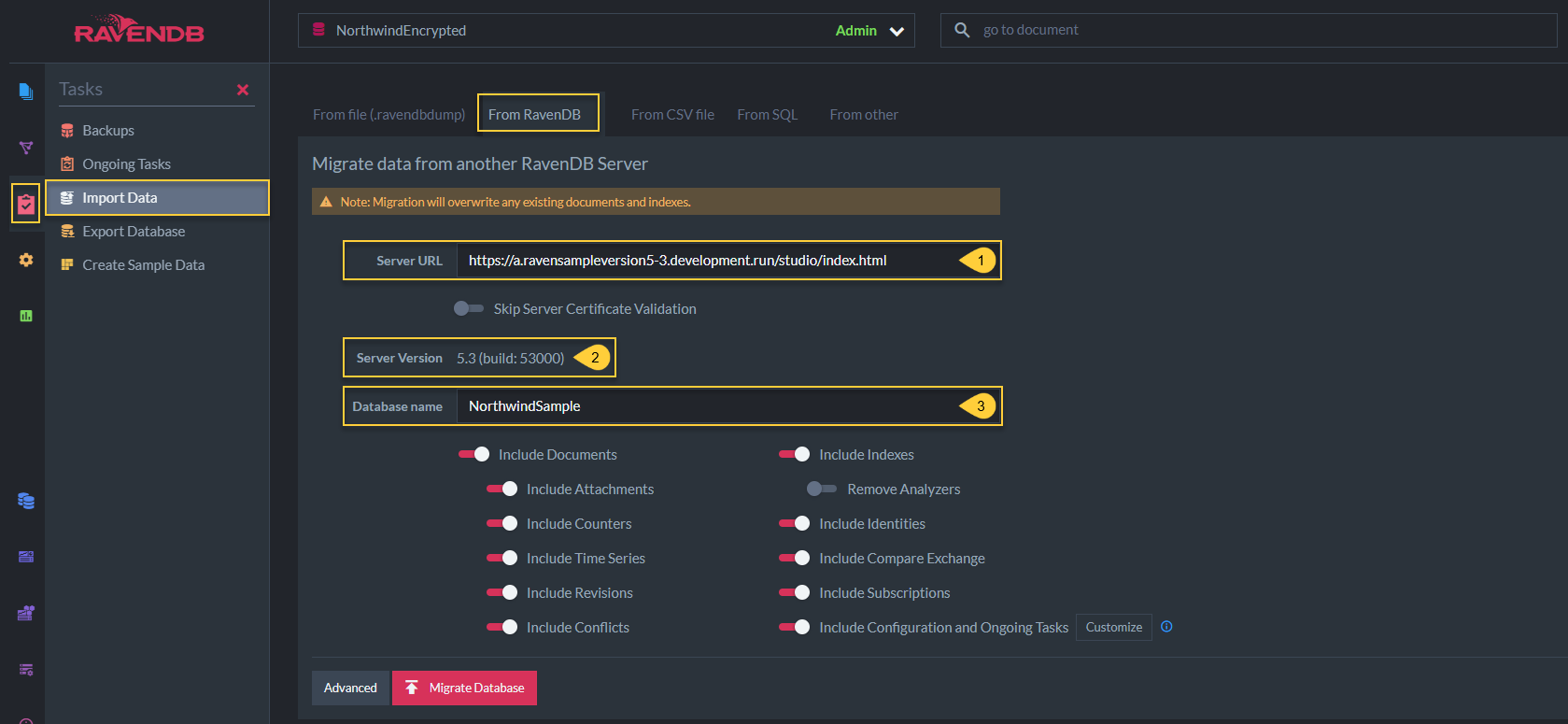Viewport: 1568px width, 724px height.
Task: Open the Stats green chart sidebar icon
Action: 26,316
